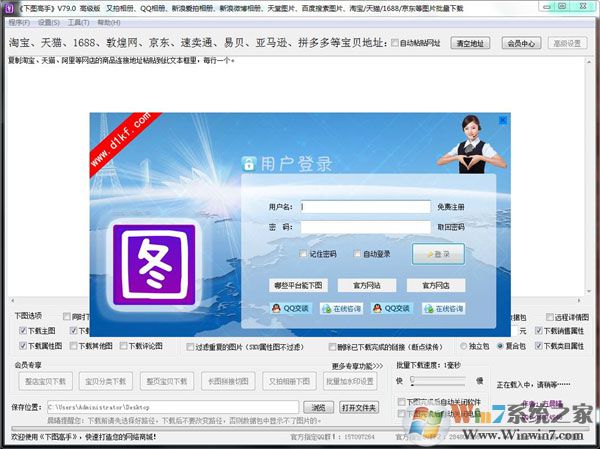Open the 设置(S) menu
600x449 pixels.
[49, 23]
